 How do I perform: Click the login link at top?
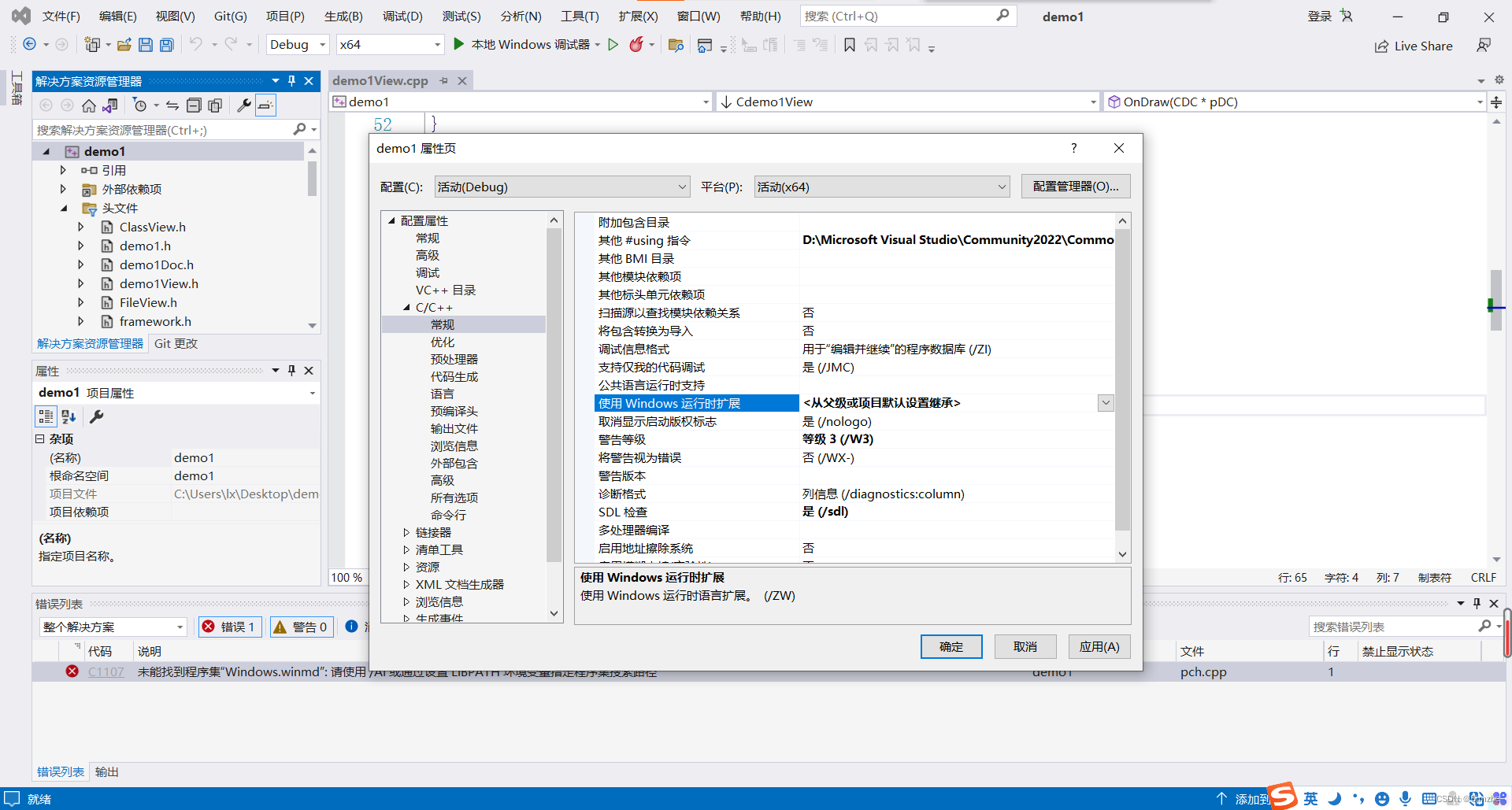pyautogui.click(x=1319, y=17)
